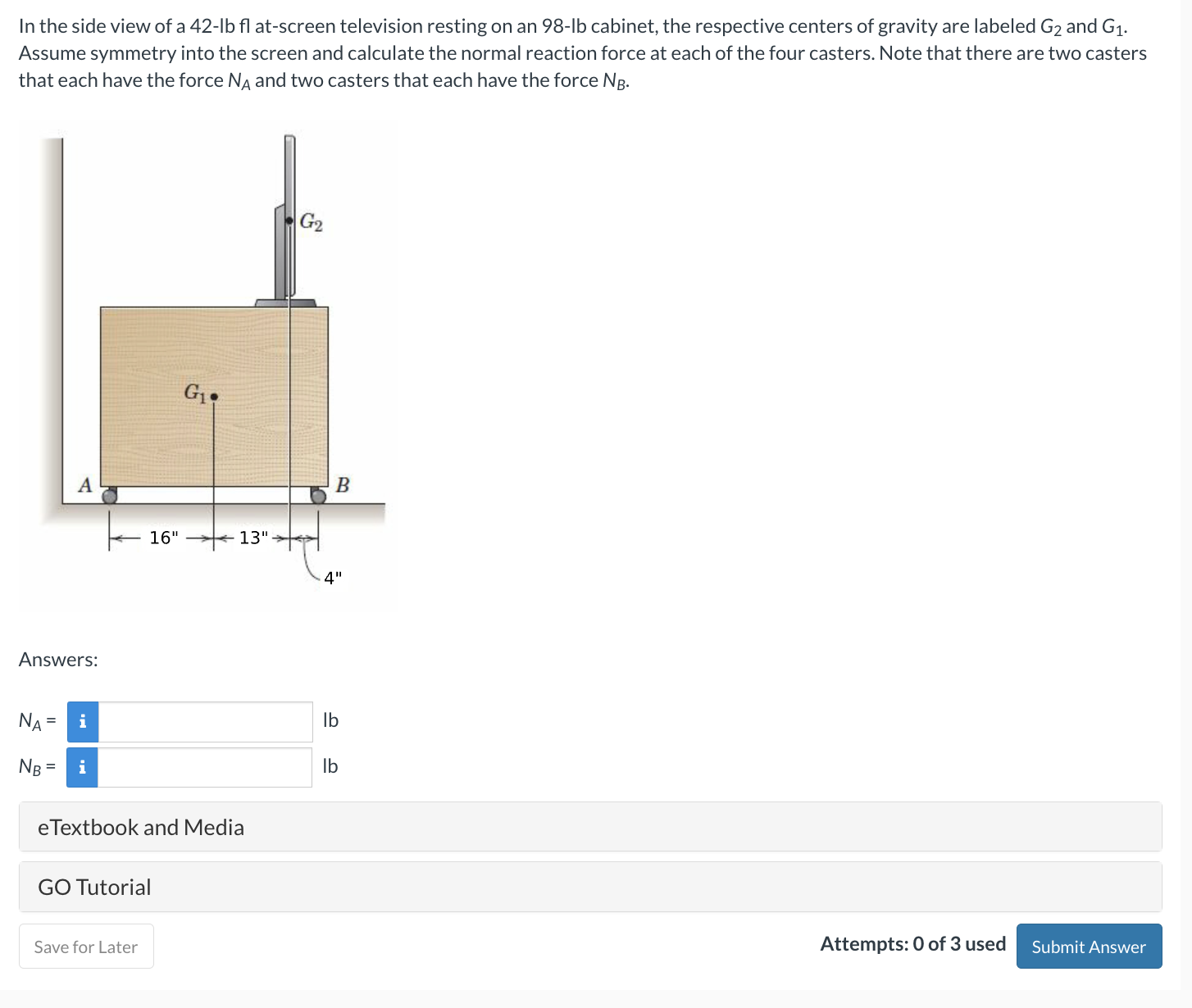Click the Attempts counter text
Viewport: 1192px width, 1008px height.
pos(912,944)
